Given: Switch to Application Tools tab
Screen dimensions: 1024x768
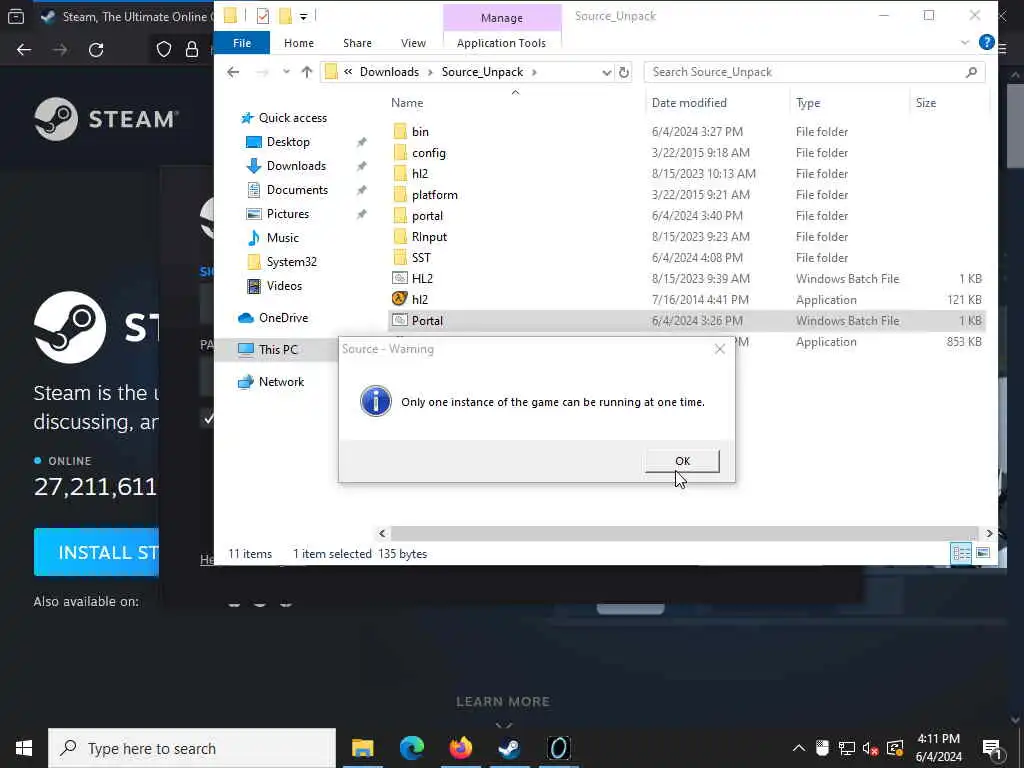Looking at the screenshot, I should (x=501, y=43).
